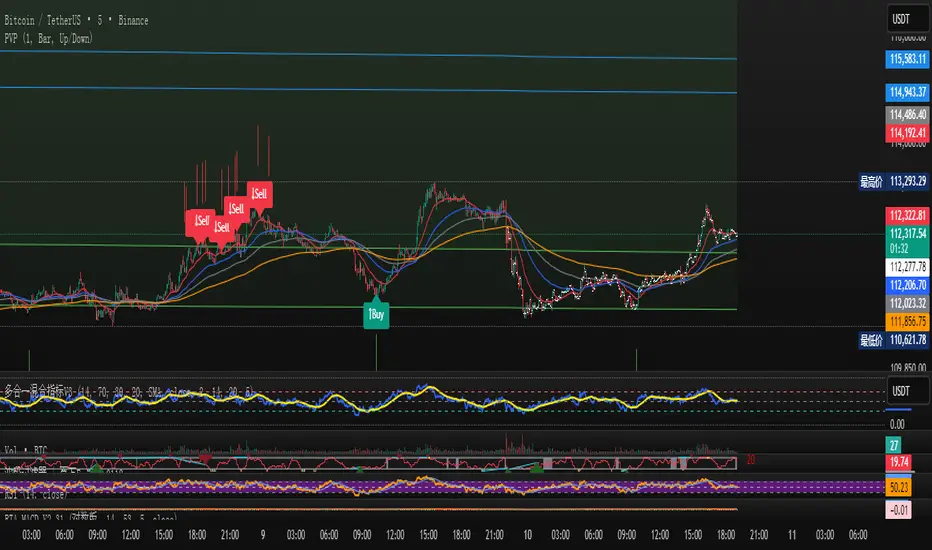
Task: Click the 01:32 bar countdown timer
Action: (x=899, y=249)
